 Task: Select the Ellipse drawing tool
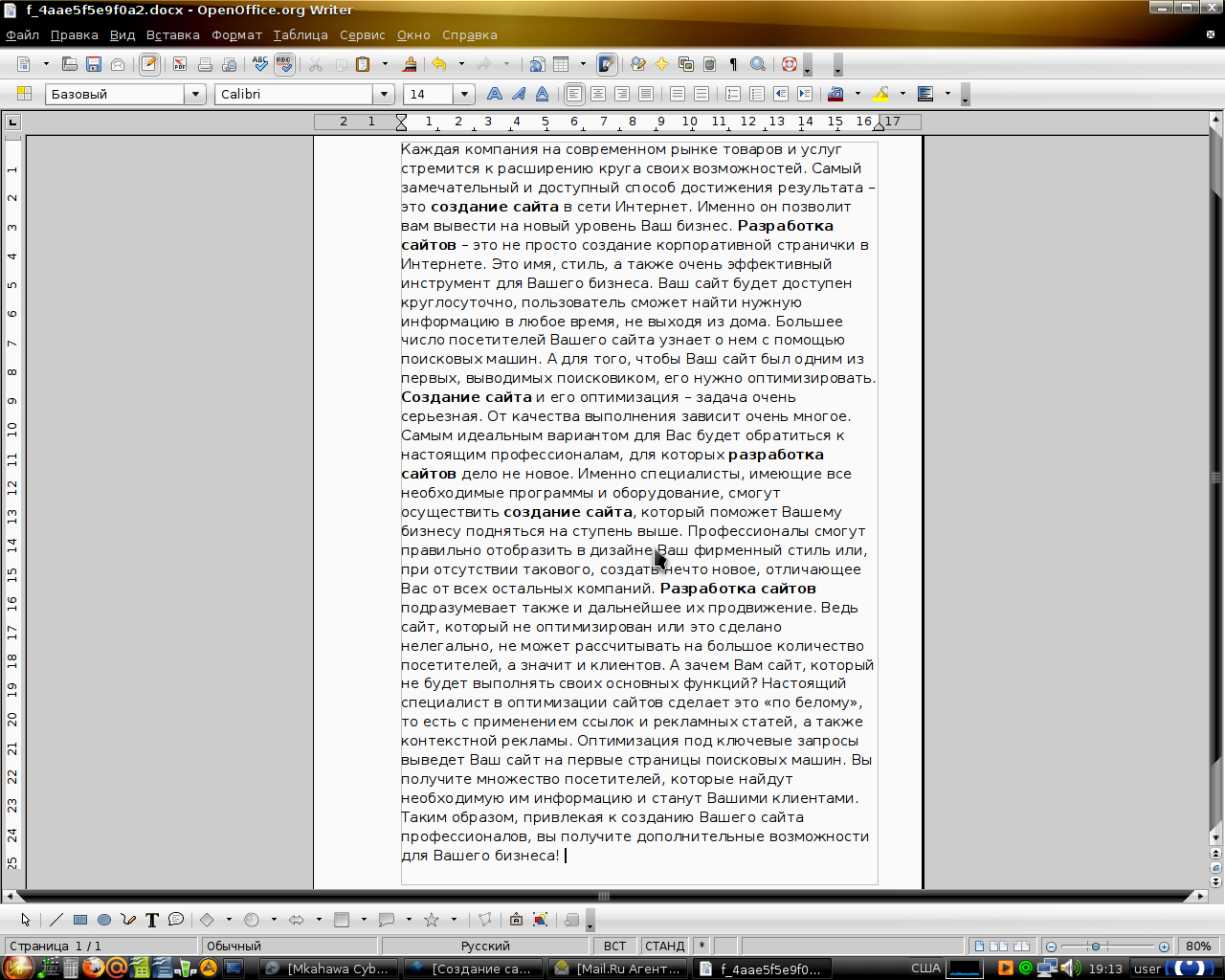pyautogui.click(x=104, y=920)
